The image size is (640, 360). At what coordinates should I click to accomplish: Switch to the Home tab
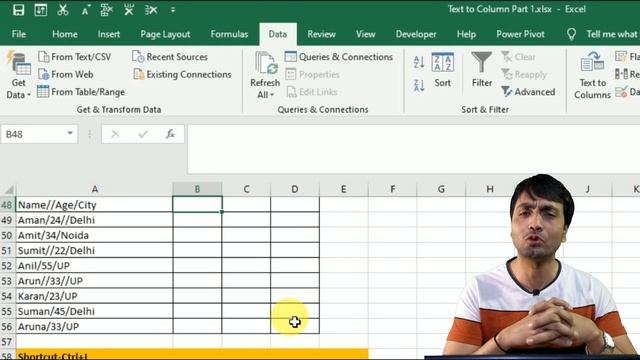[65, 34]
